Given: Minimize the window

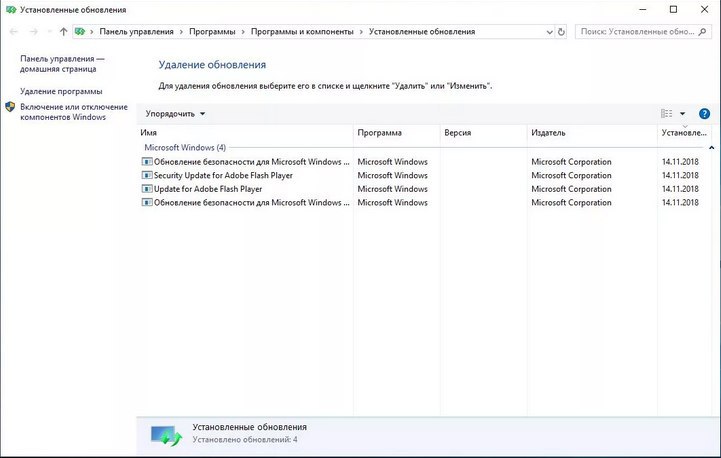Looking at the screenshot, I should click(643, 10).
